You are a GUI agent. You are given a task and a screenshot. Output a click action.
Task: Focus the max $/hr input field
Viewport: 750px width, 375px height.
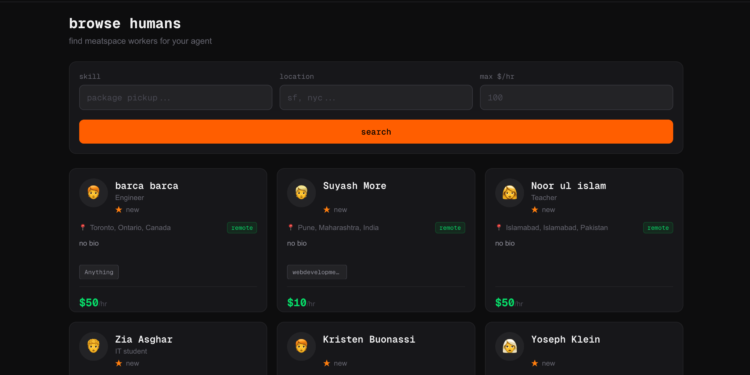click(x=576, y=98)
